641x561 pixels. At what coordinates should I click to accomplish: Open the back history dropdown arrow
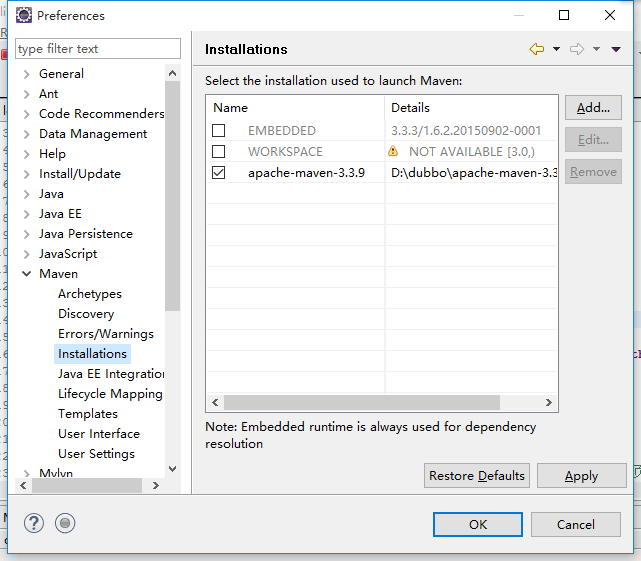pyautogui.click(x=556, y=49)
